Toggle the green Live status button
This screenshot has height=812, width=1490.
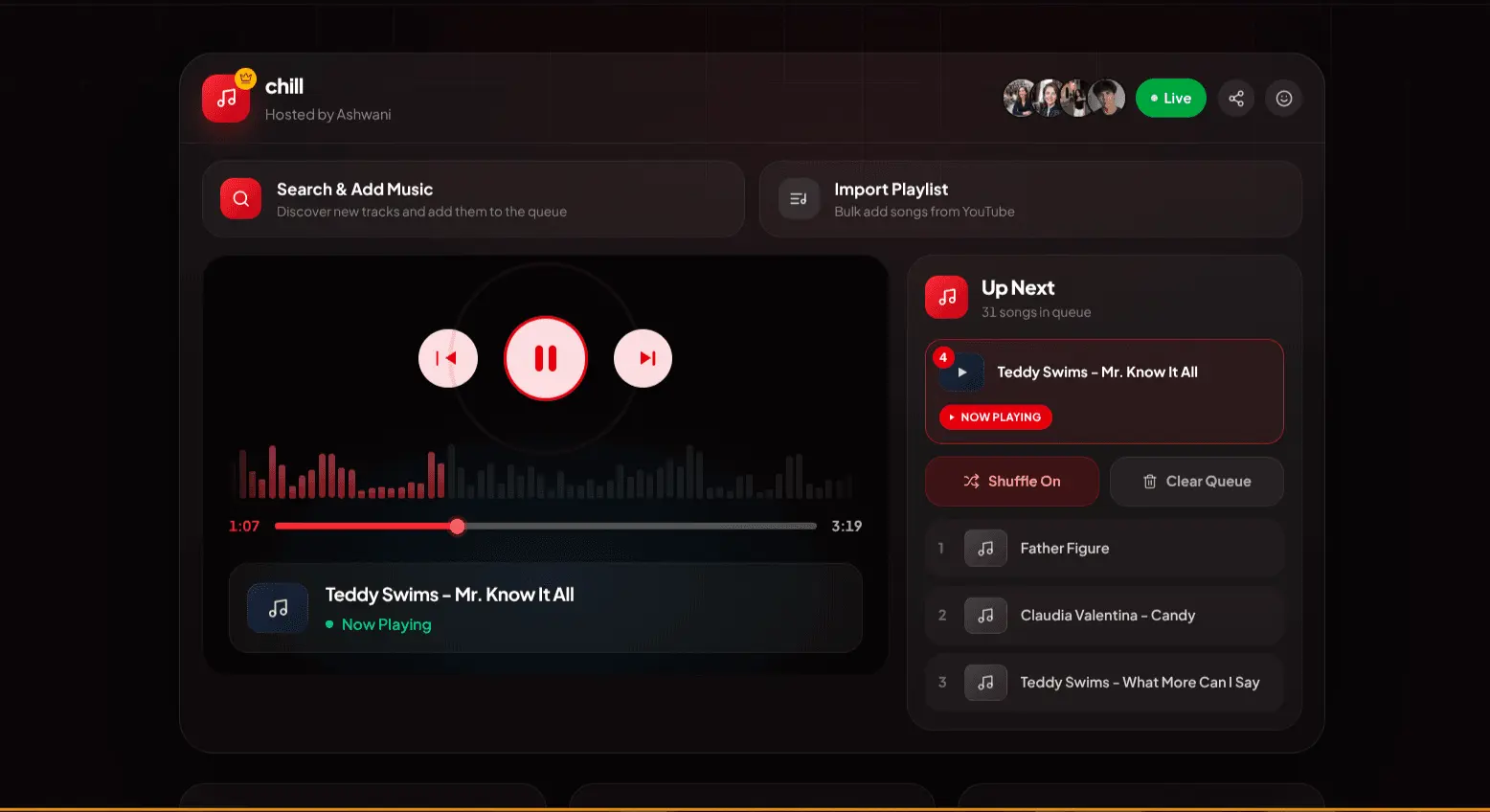click(1171, 99)
